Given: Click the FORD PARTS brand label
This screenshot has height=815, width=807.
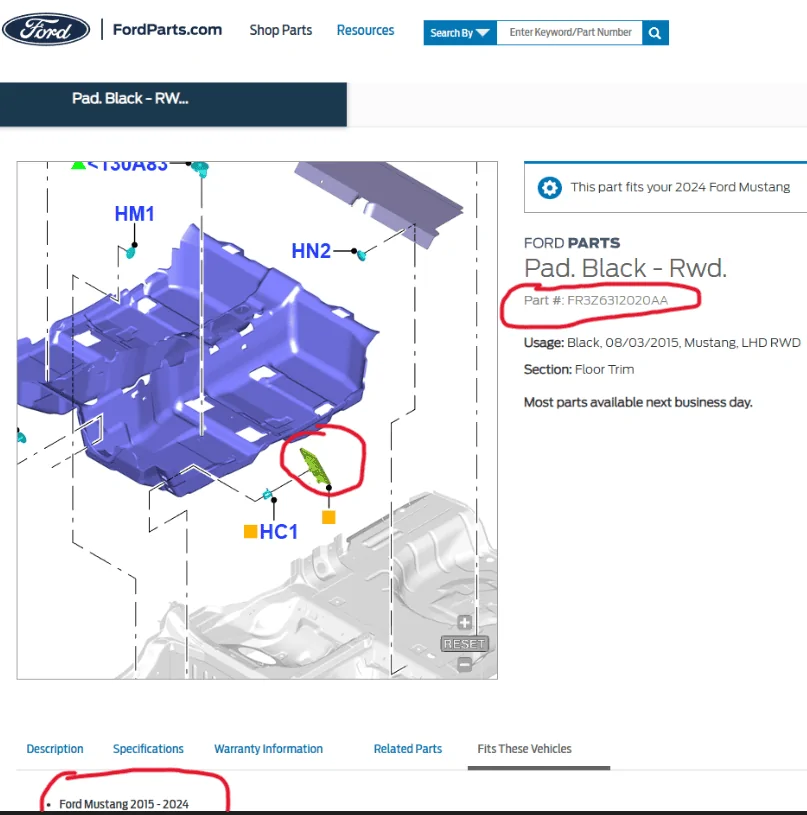Looking at the screenshot, I should click(572, 243).
